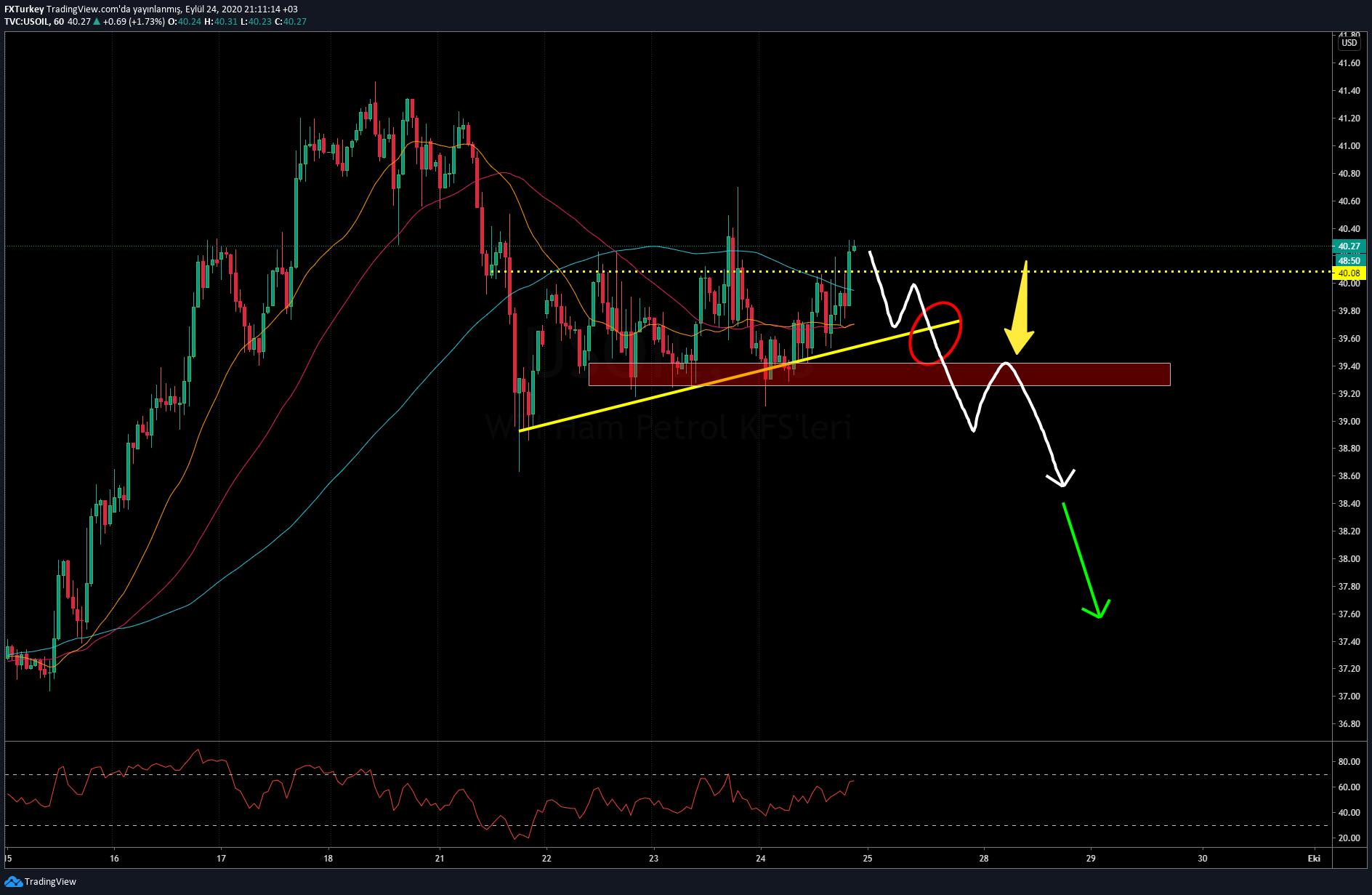Select the L:40.23 low value in header
The width and height of the screenshot is (1372, 895).
[256, 22]
